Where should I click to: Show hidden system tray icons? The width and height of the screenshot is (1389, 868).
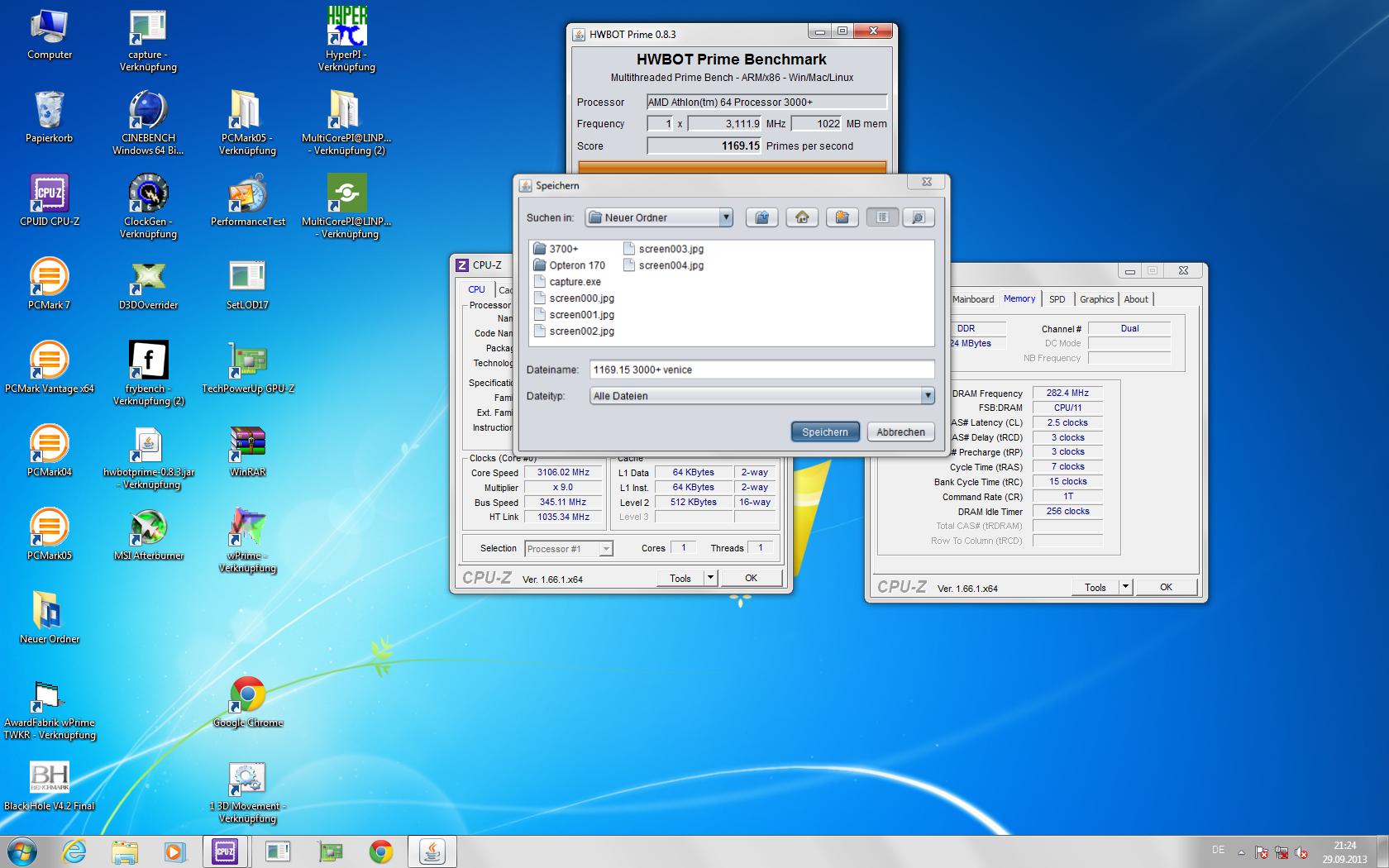[x=1241, y=851]
